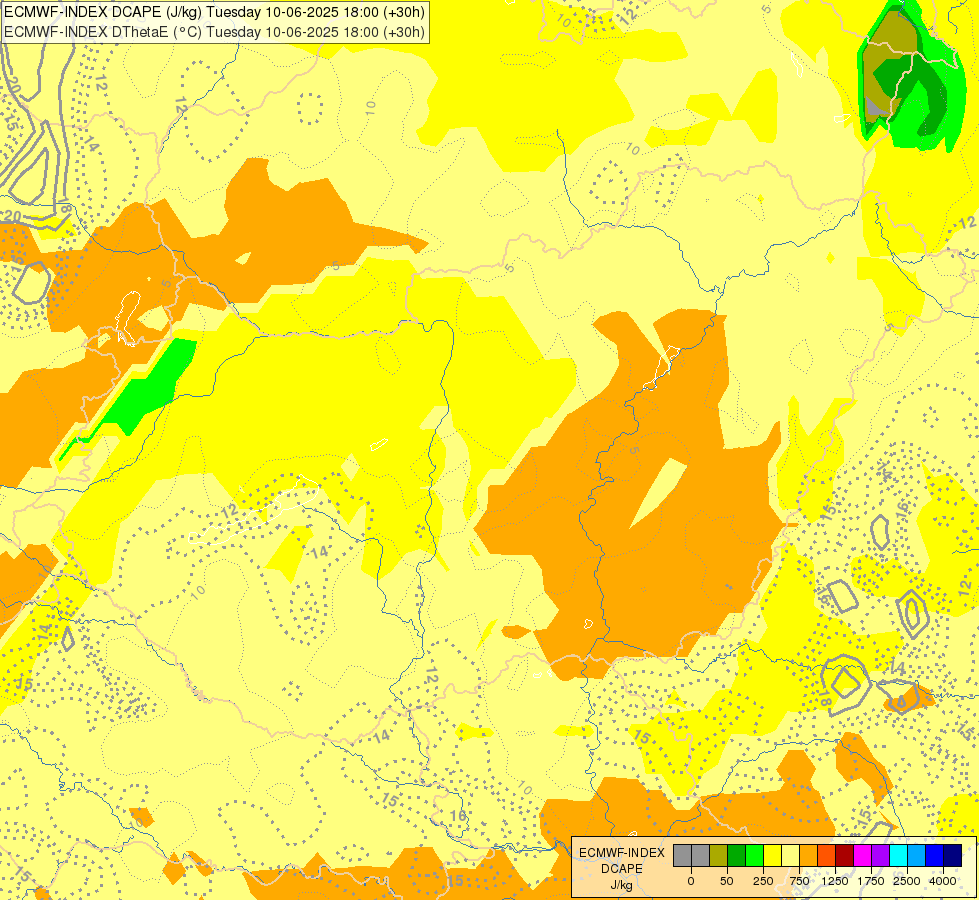Image resolution: width=979 pixels, height=900 pixels.
Task: Select the pale yellow legend swatch
Action: click(x=791, y=855)
